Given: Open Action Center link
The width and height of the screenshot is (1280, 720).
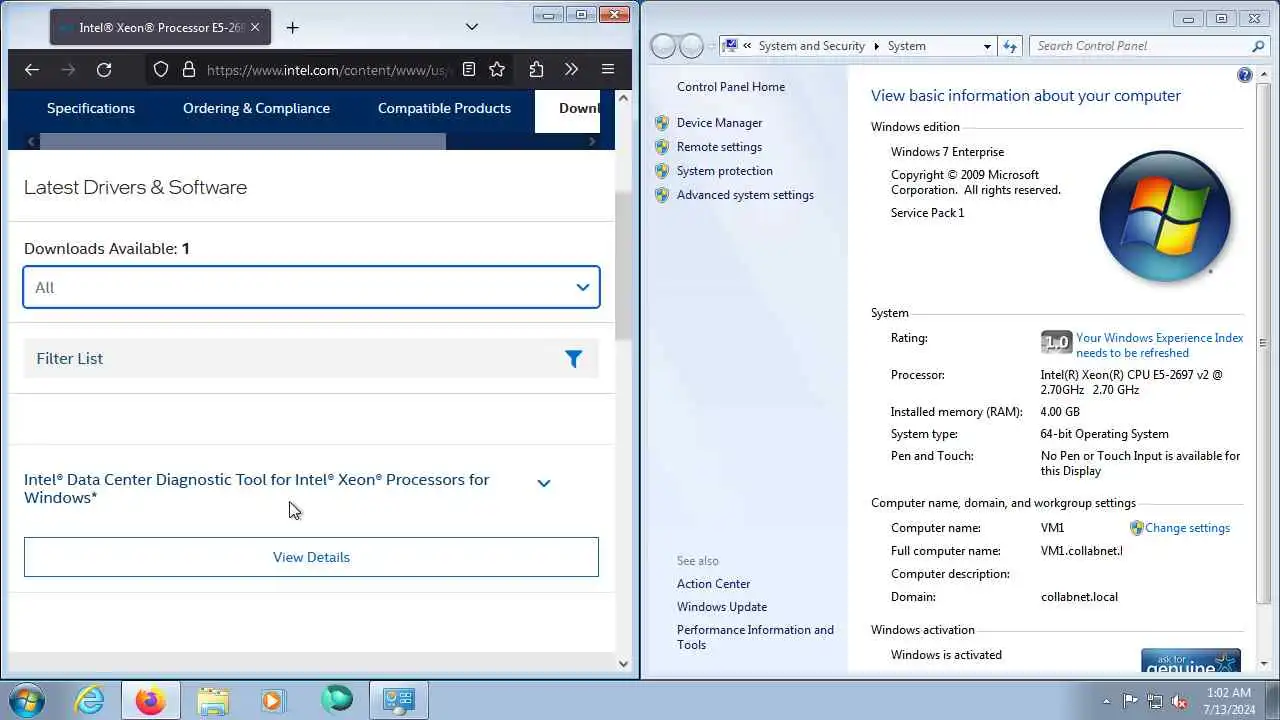Looking at the screenshot, I should pos(713,584).
